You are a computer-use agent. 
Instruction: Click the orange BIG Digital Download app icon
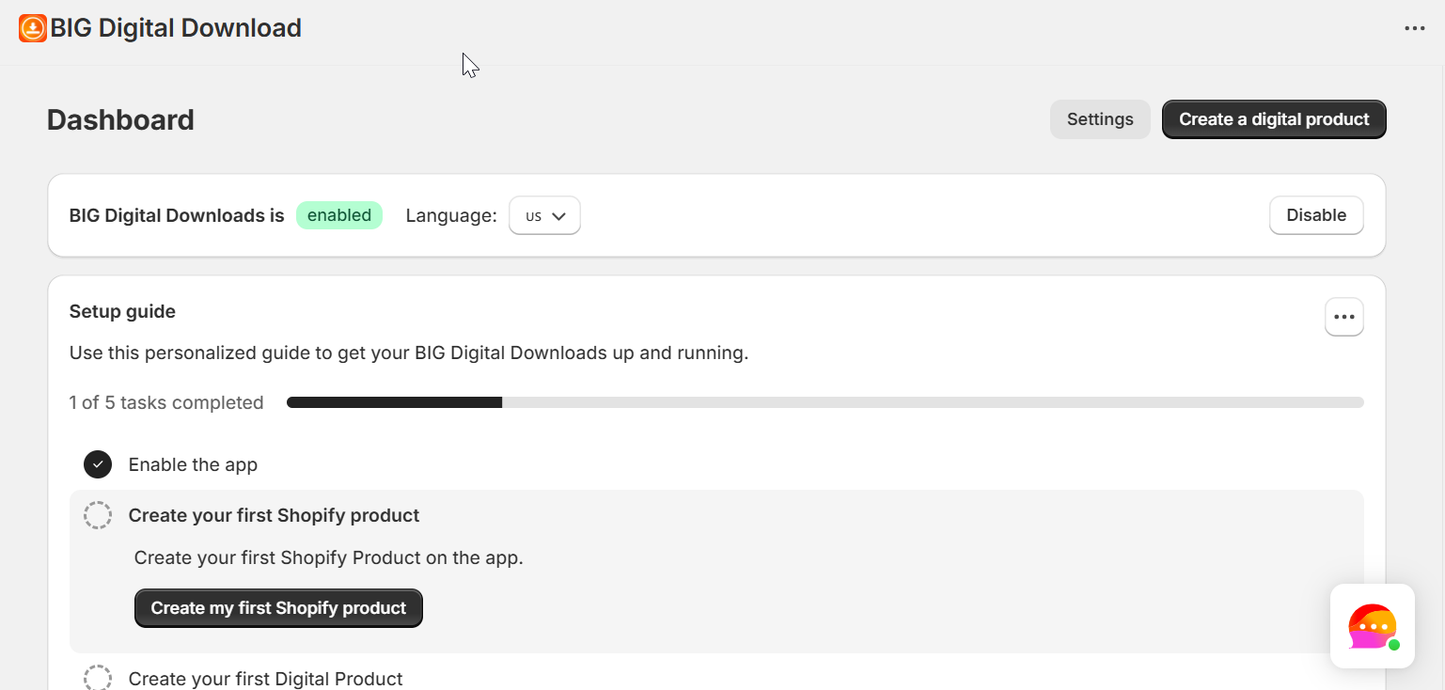(x=32, y=28)
